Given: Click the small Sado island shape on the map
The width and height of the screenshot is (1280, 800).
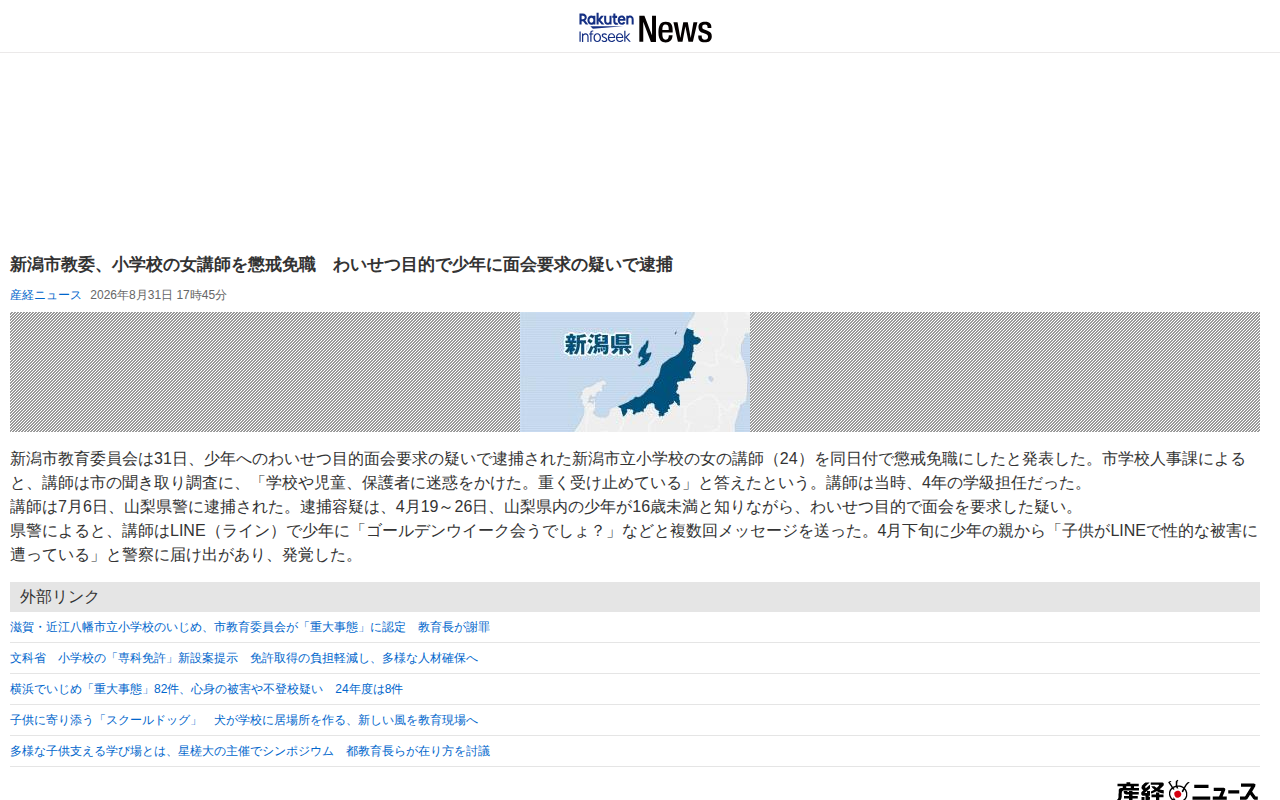Looking at the screenshot, I should (645, 353).
